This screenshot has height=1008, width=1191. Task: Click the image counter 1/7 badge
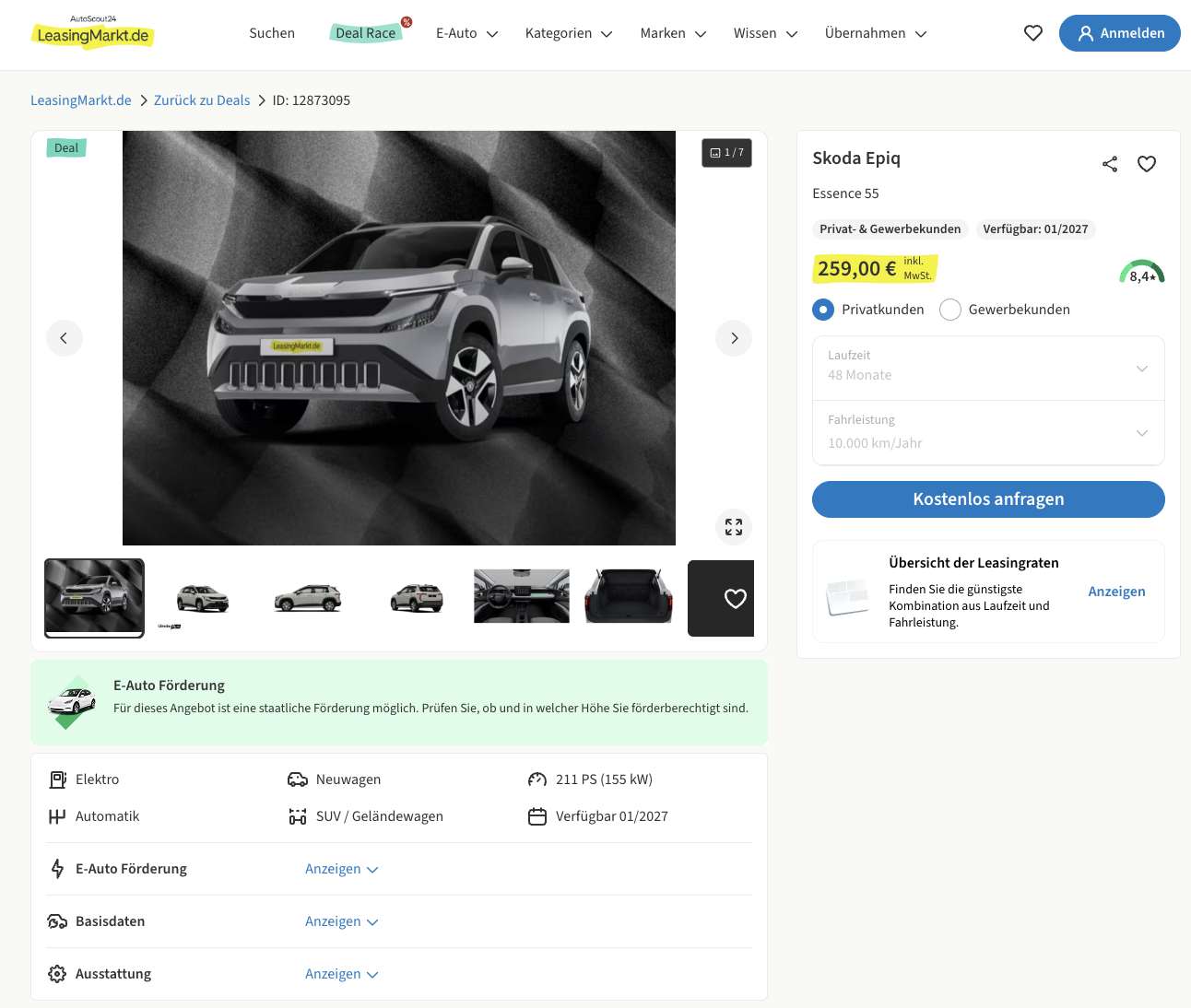727,153
